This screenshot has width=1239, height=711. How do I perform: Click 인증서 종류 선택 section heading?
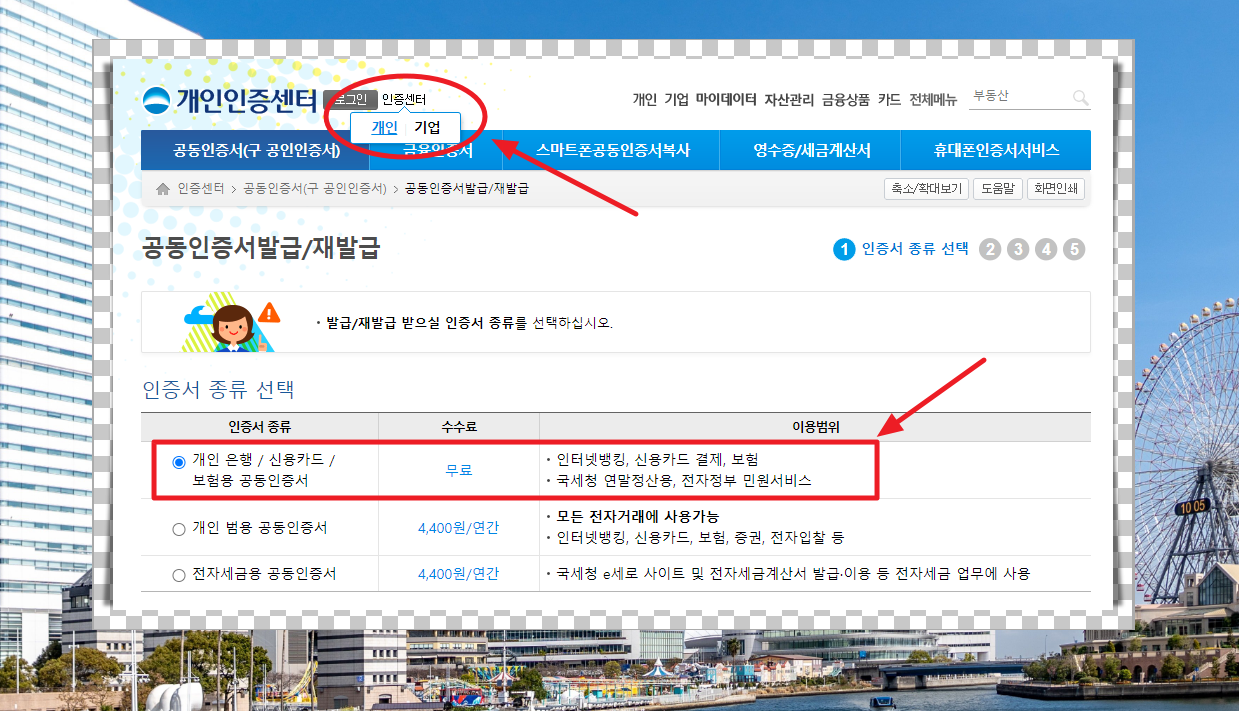point(218,389)
